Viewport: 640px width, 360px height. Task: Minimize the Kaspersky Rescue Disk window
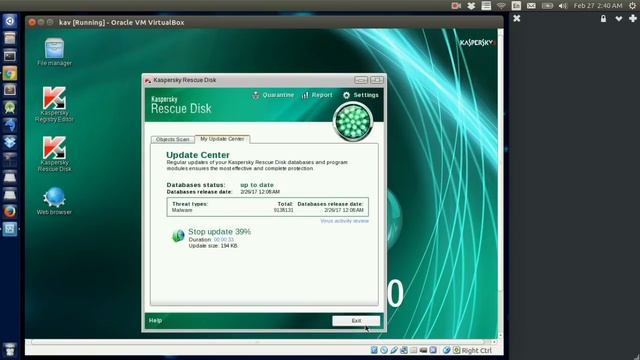coord(361,80)
